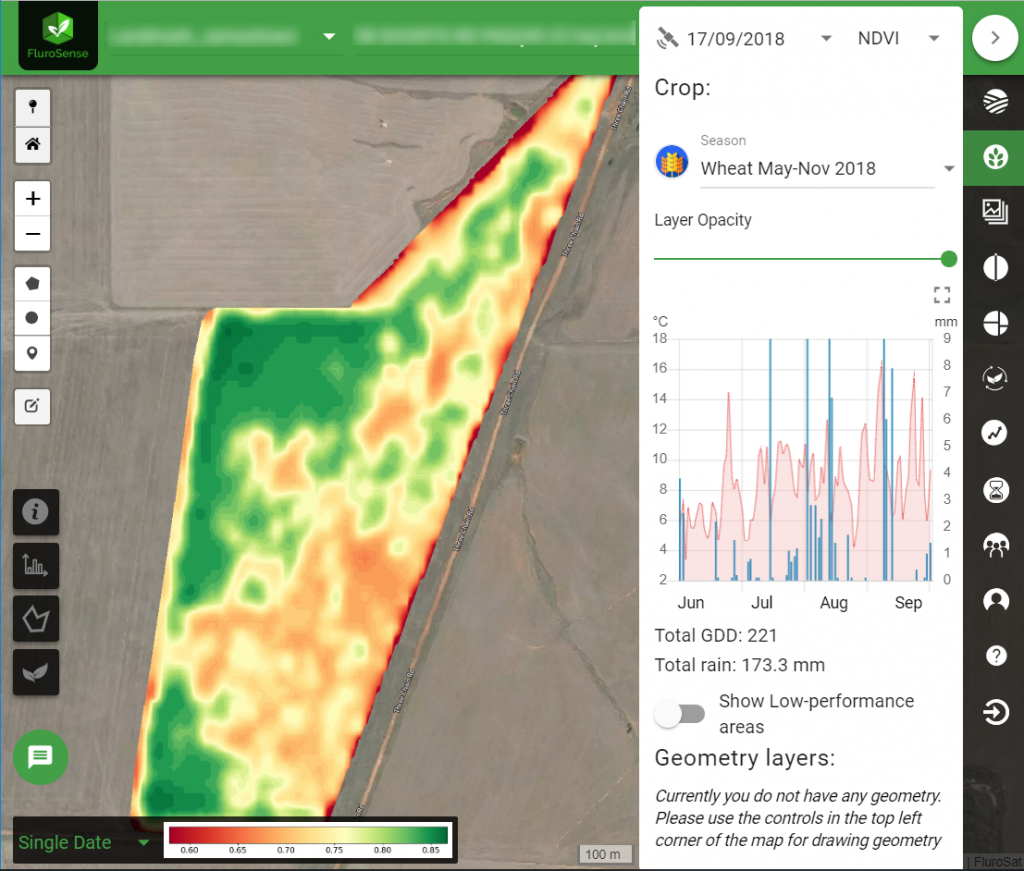Adjust the Layer Opacity slider handle
This screenshot has height=871, width=1024.
tap(949, 259)
